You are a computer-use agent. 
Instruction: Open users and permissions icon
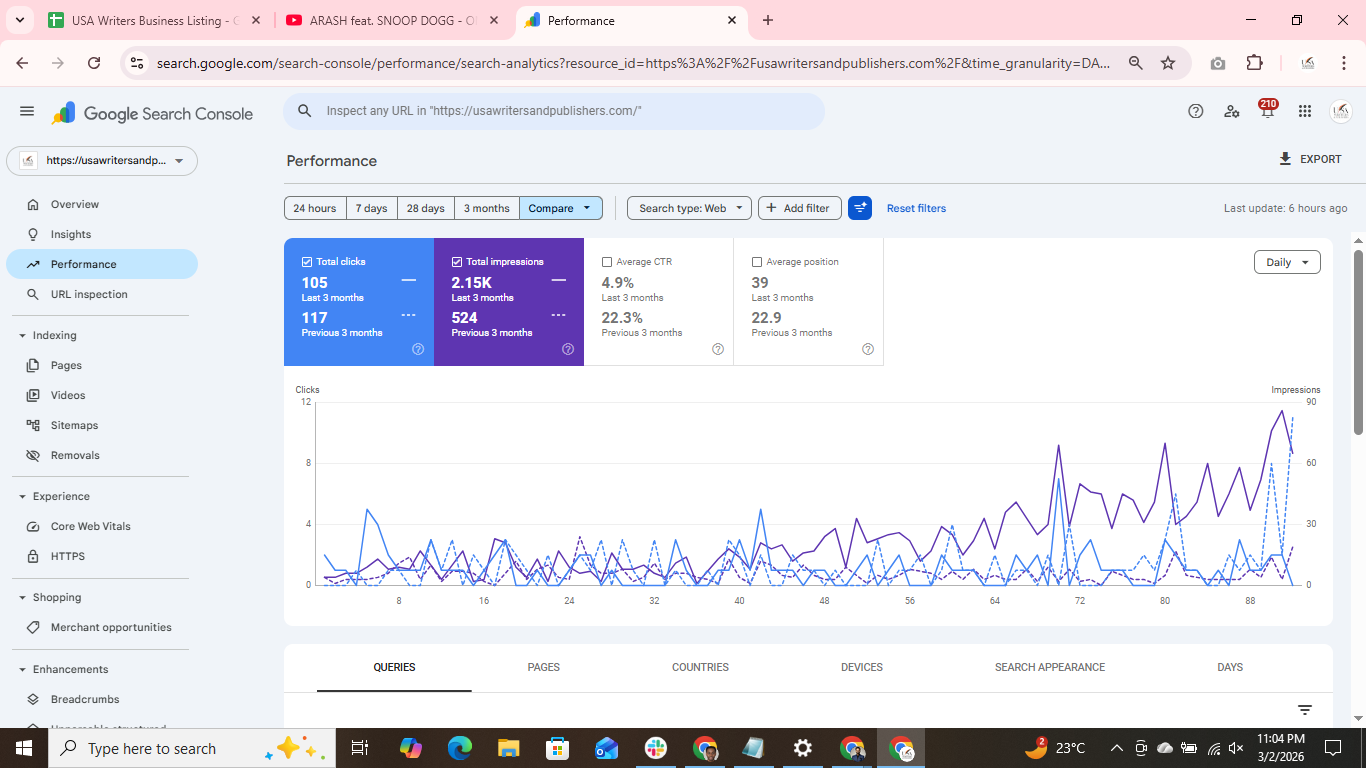click(x=1232, y=111)
